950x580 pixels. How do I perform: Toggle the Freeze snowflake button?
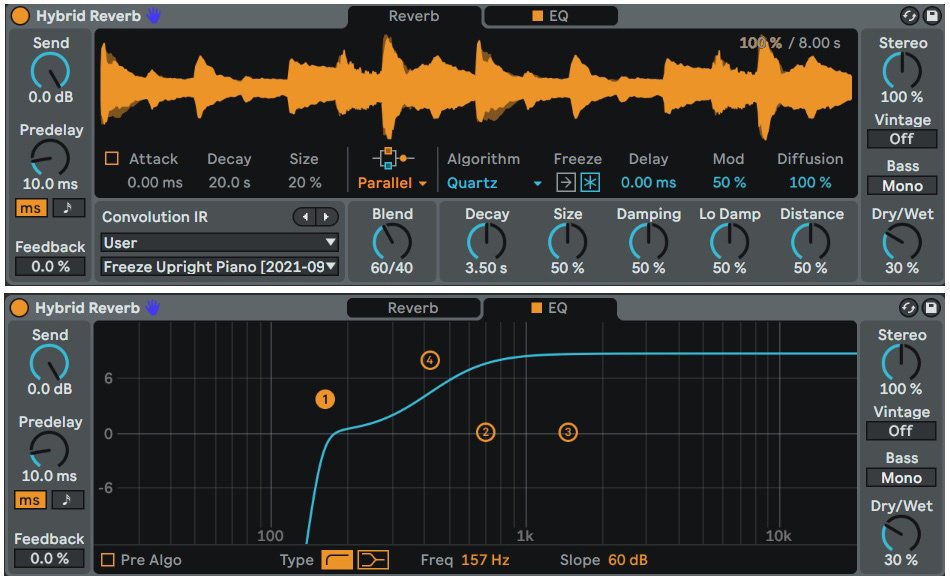(x=590, y=182)
